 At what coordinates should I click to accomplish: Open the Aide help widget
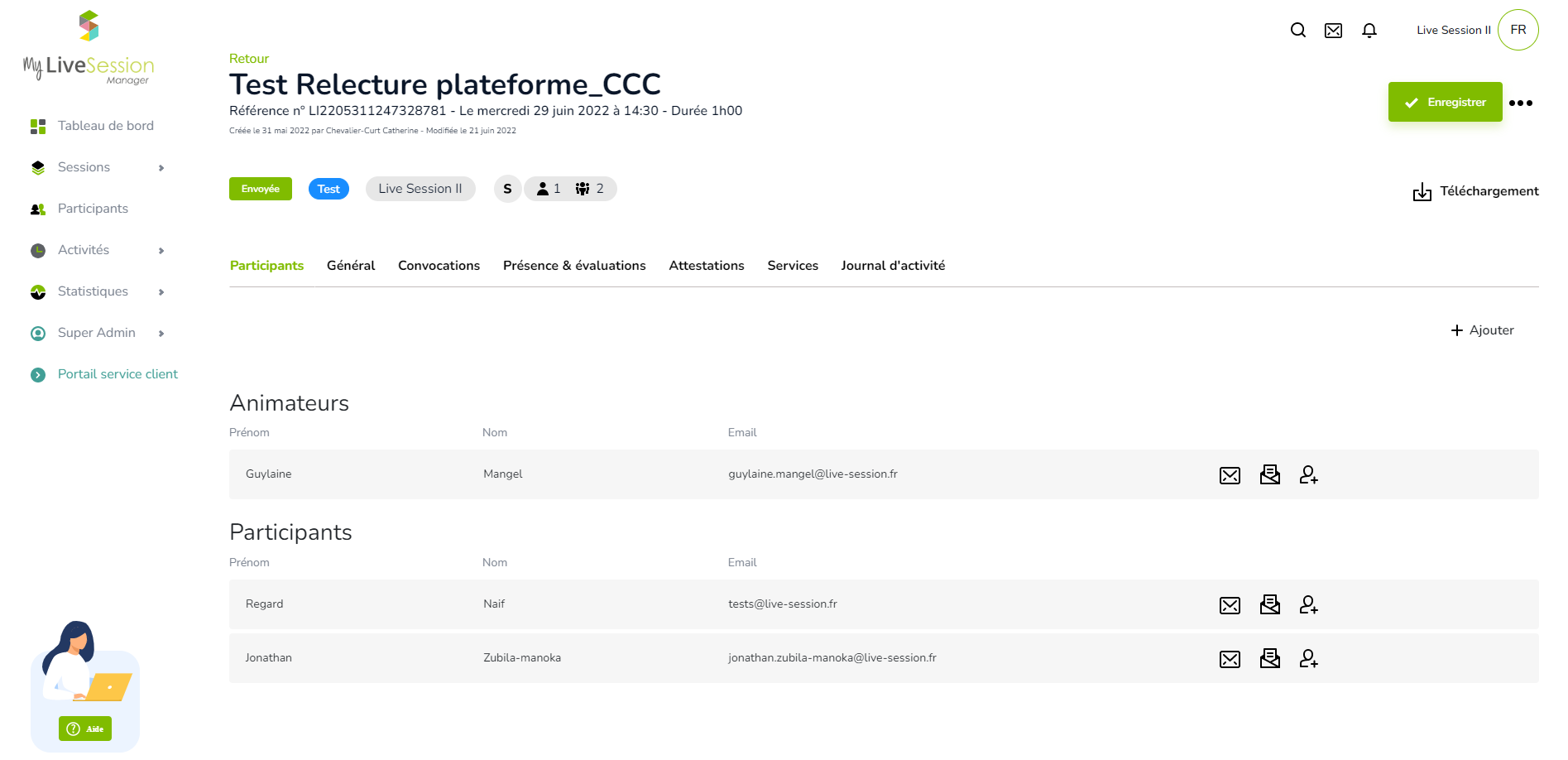point(85,729)
